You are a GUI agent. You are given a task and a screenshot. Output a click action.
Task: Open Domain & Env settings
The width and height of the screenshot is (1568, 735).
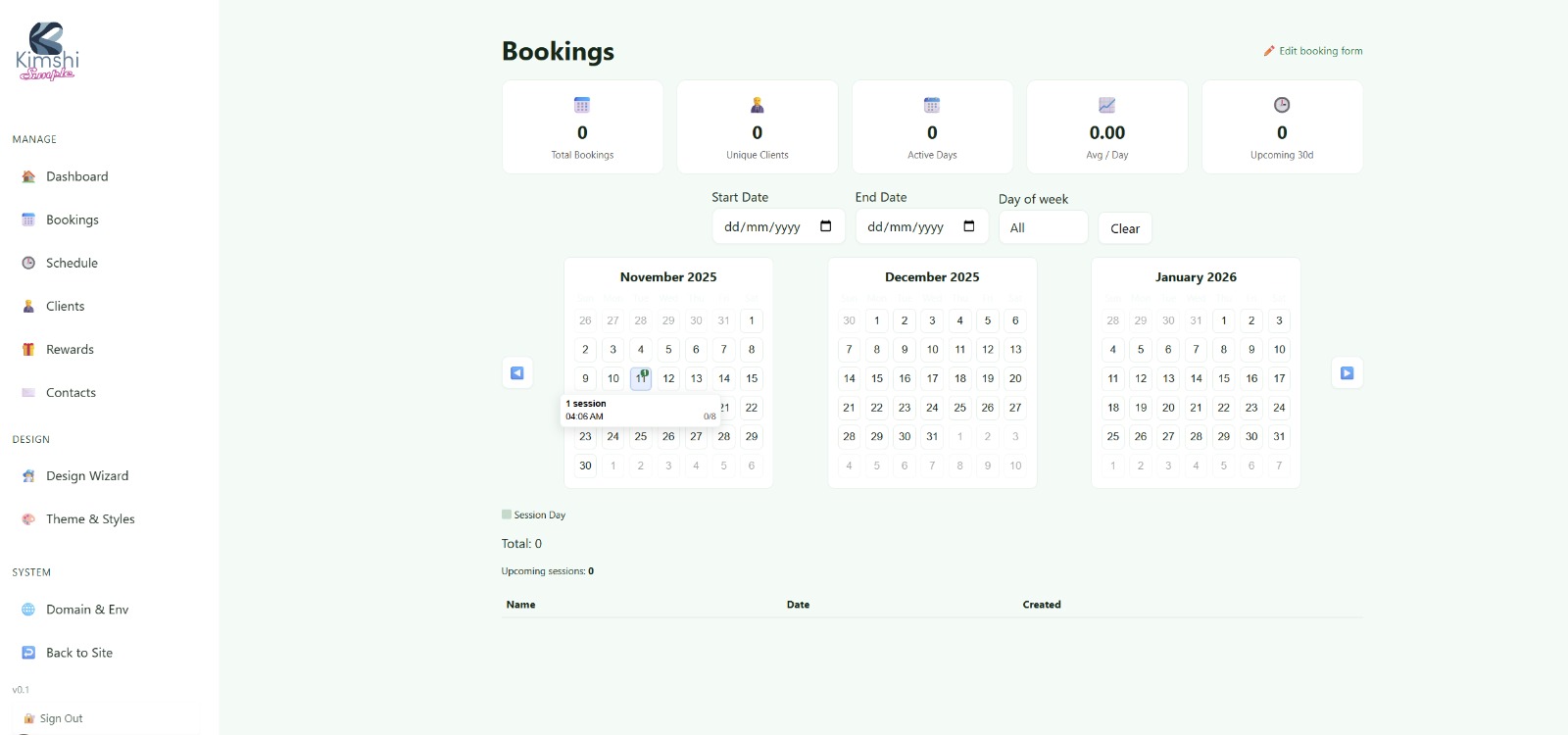pos(87,609)
